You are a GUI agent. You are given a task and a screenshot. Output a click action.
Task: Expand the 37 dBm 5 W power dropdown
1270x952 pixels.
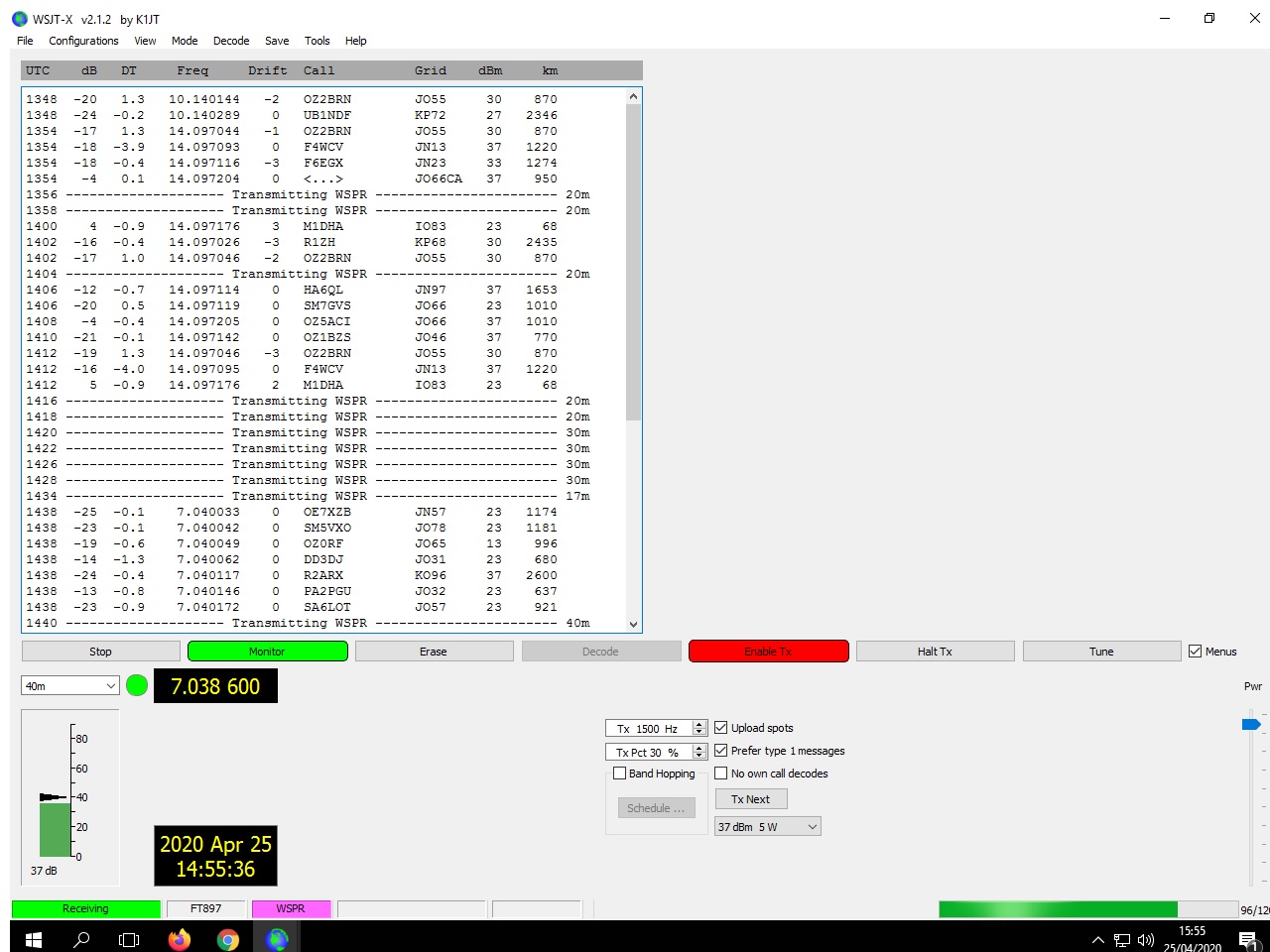click(768, 827)
